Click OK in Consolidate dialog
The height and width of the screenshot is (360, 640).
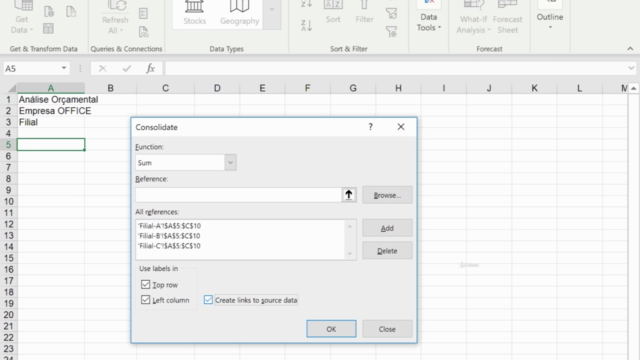point(331,329)
